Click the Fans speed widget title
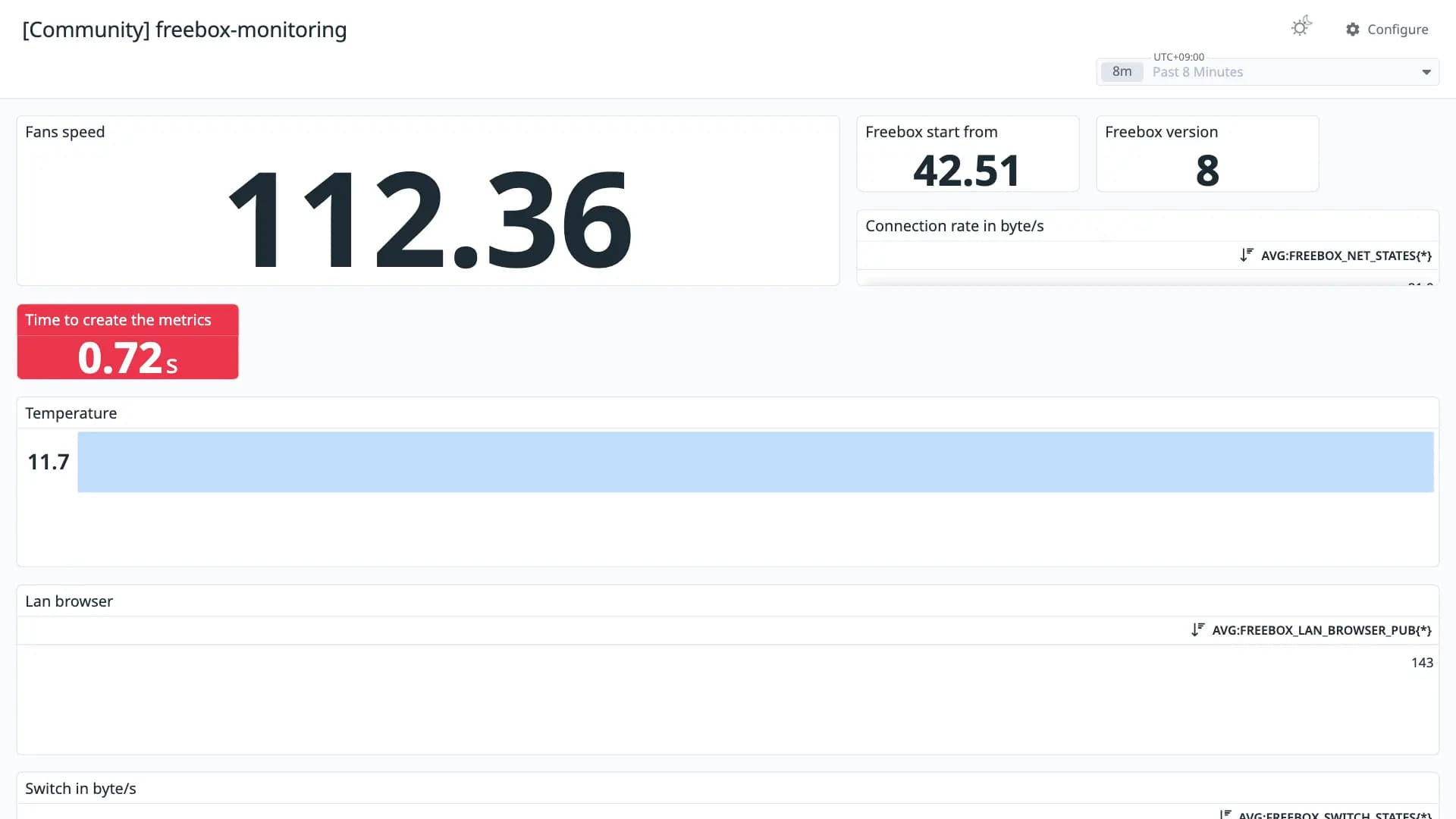1456x819 pixels. pyautogui.click(x=65, y=132)
